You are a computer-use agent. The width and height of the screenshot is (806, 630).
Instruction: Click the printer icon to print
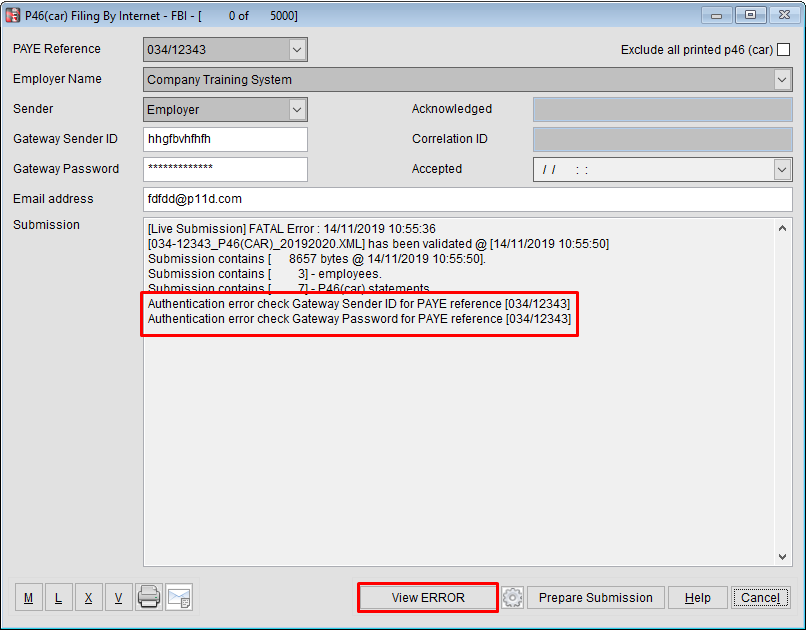click(x=148, y=597)
